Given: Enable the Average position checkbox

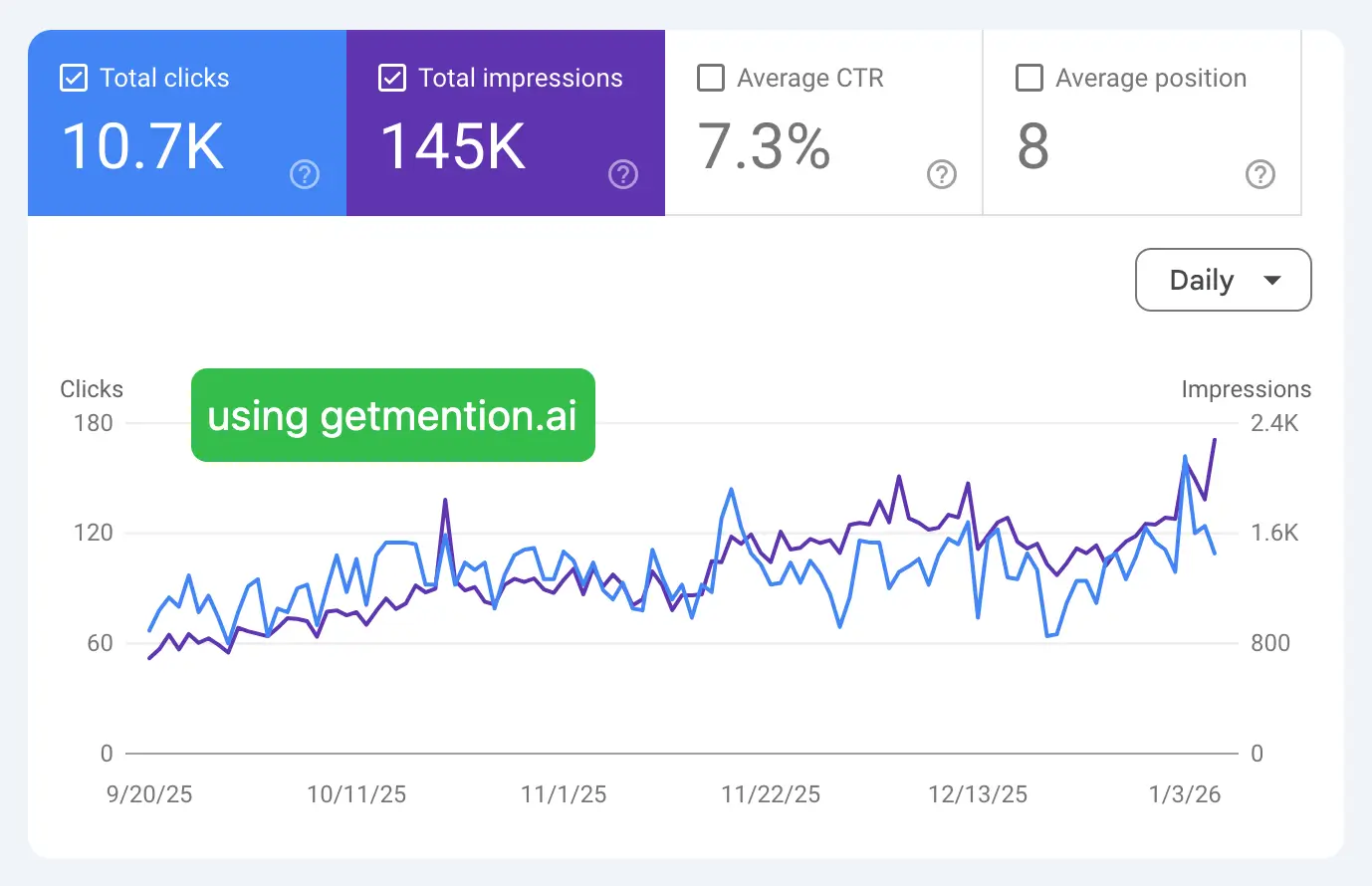Looking at the screenshot, I should pyautogui.click(x=1029, y=78).
